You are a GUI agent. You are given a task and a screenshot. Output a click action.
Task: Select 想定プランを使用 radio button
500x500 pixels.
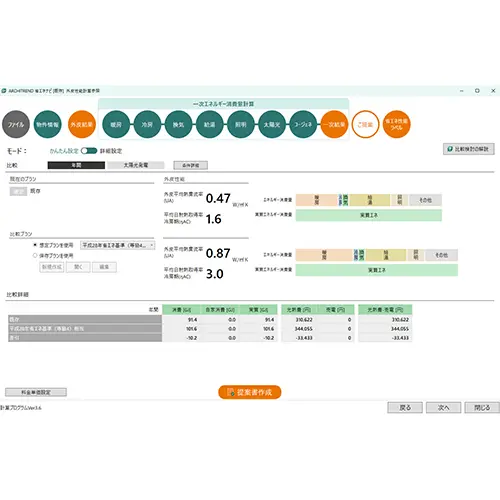tap(35, 245)
